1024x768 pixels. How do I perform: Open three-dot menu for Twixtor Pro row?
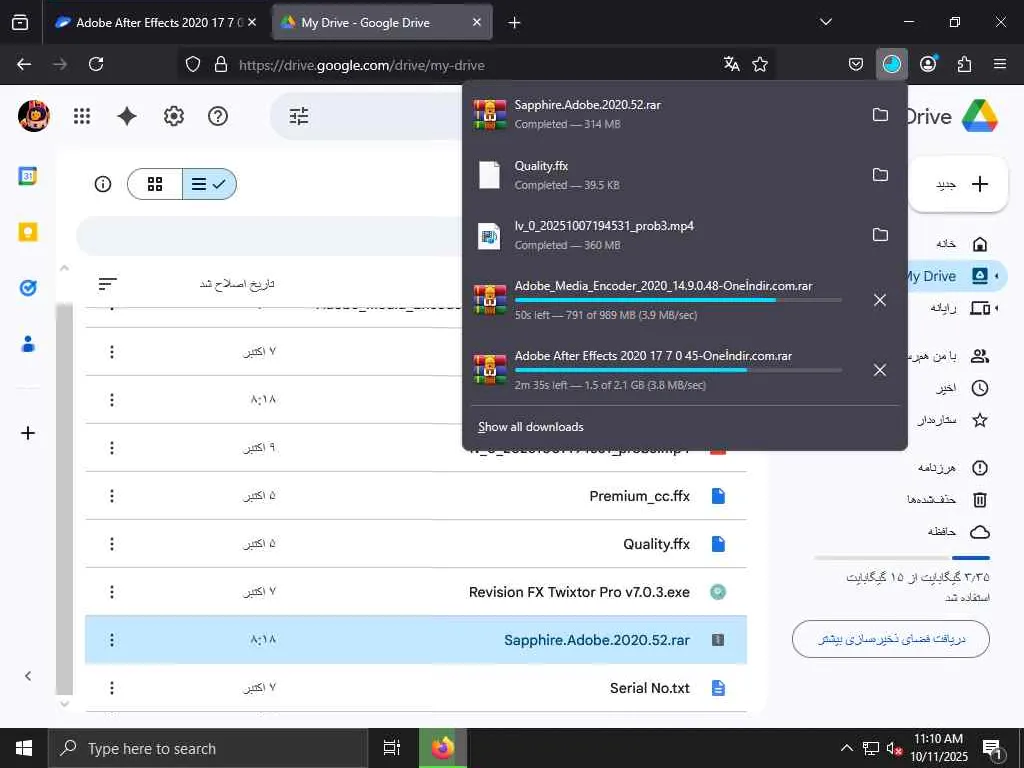[x=112, y=592]
